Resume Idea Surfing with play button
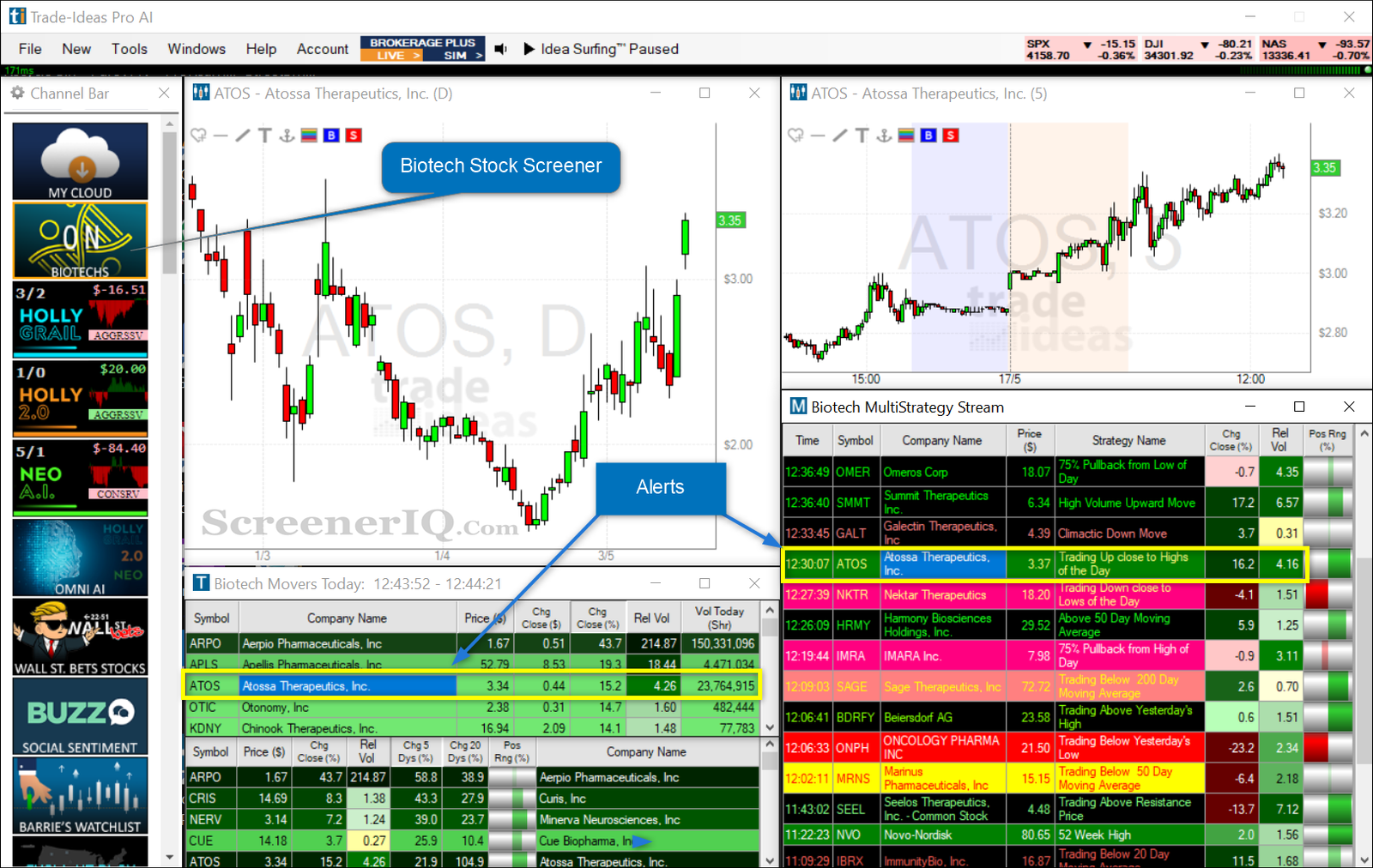Image resolution: width=1373 pixels, height=868 pixels. click(x=529, y=49)
